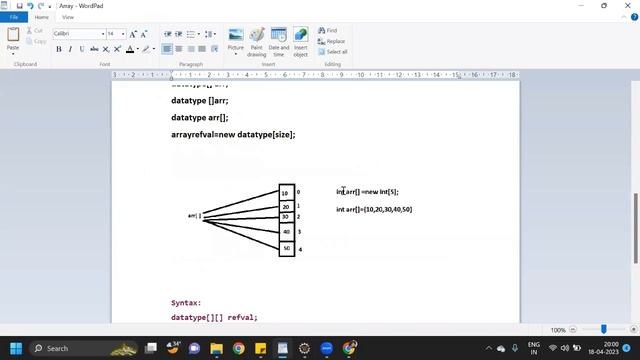Open Sticky Notes from taskbar

click(x=260, y=349)
